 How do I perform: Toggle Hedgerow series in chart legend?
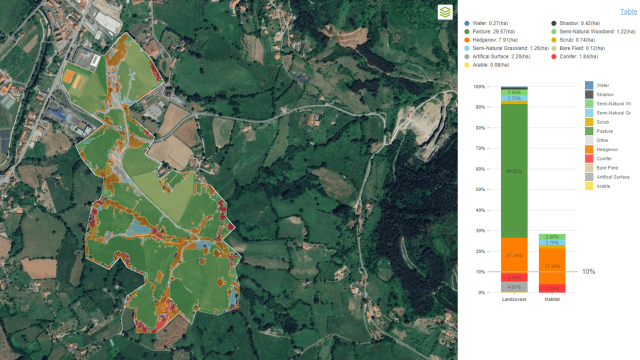[602, 149]
